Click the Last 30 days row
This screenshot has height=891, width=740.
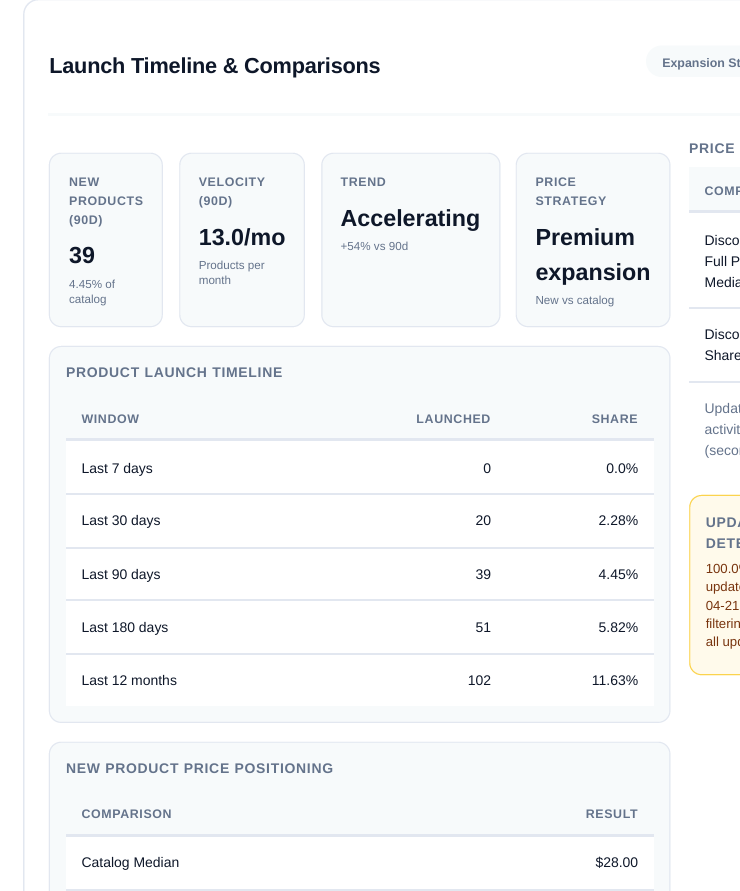tap(359, 521)
